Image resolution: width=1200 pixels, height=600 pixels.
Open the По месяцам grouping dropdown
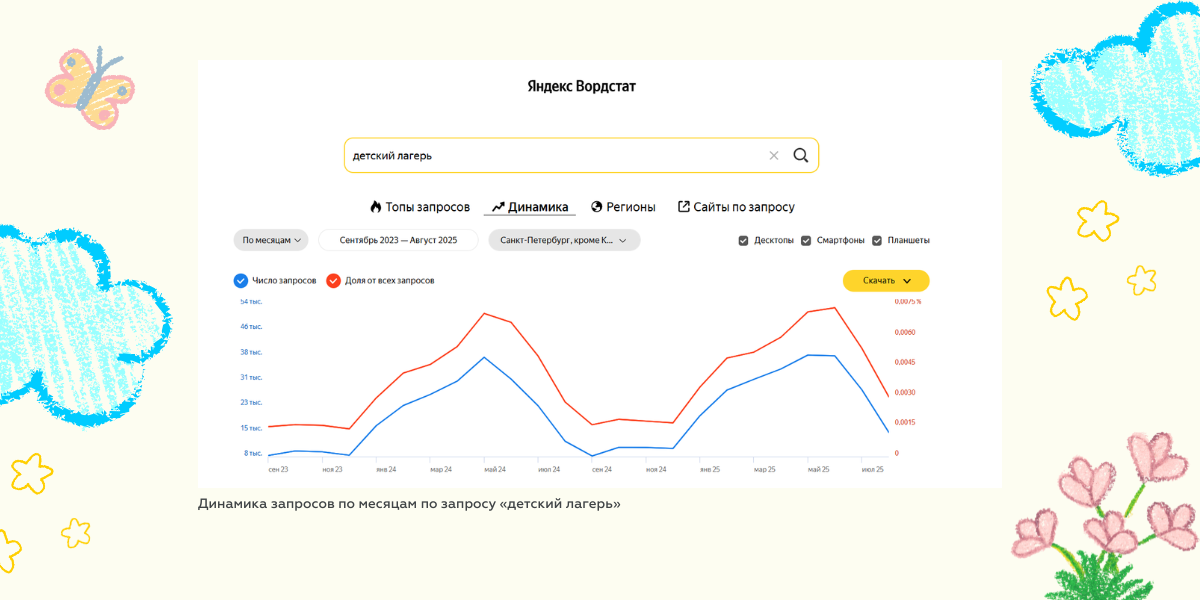(272, 240)
